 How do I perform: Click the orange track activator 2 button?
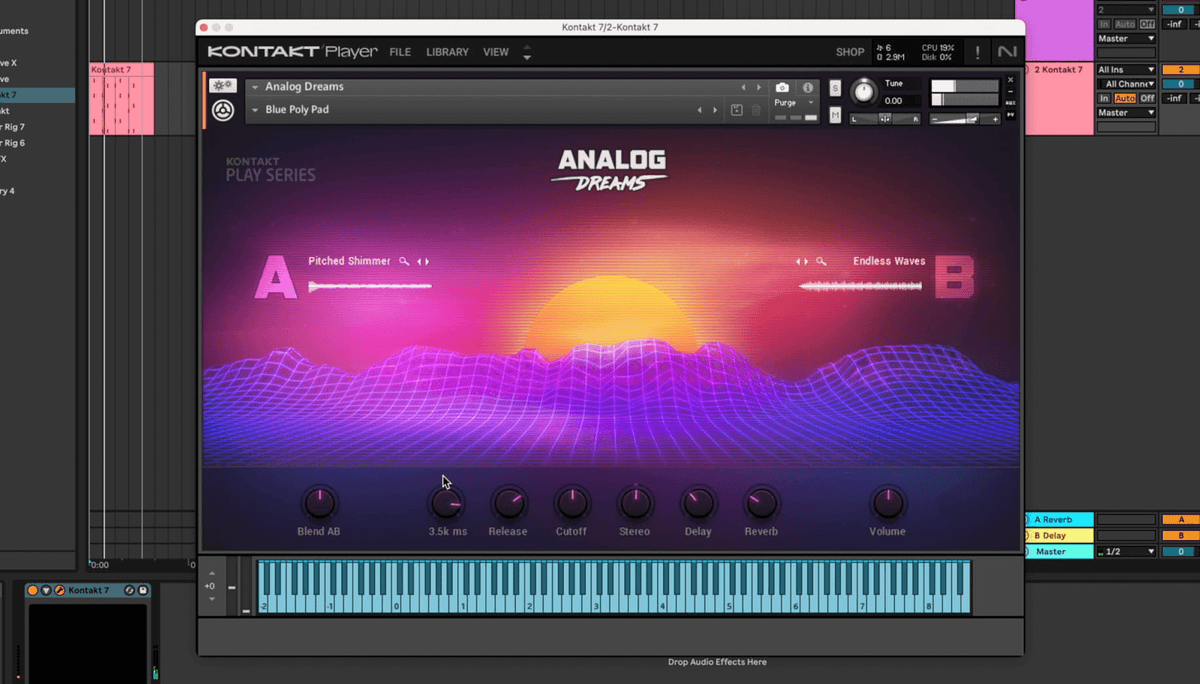[x=1180, y=70]
